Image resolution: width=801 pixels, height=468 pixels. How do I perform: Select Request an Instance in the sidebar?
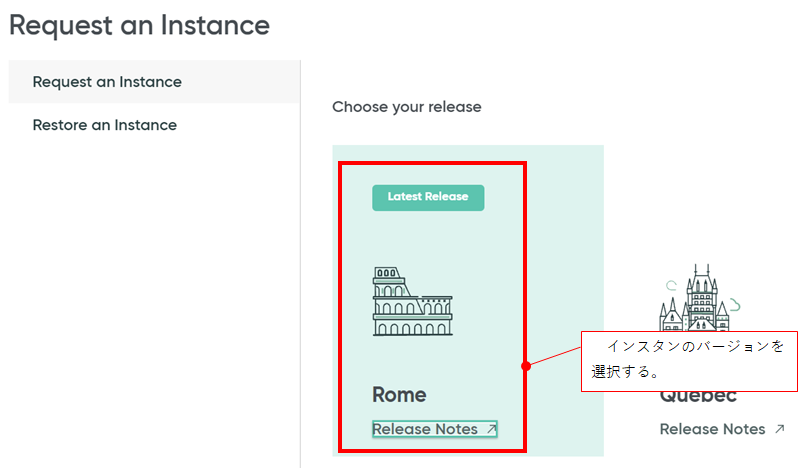point(107,82)
